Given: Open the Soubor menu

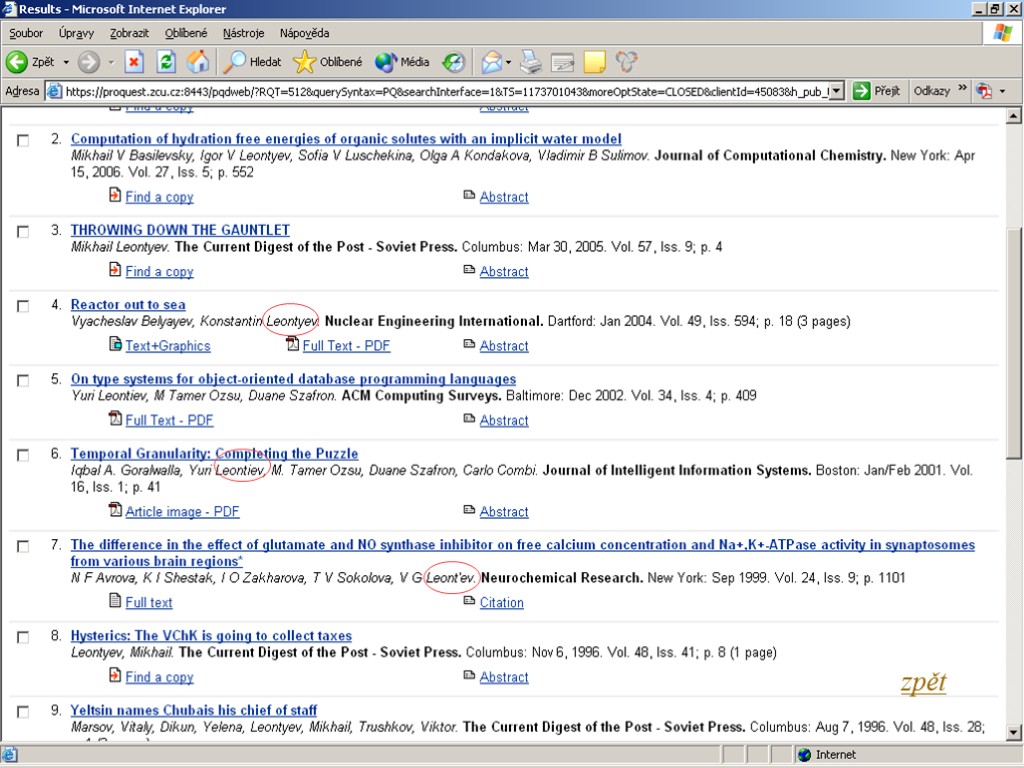Looking at the screenshot, I should coord(26,33).
